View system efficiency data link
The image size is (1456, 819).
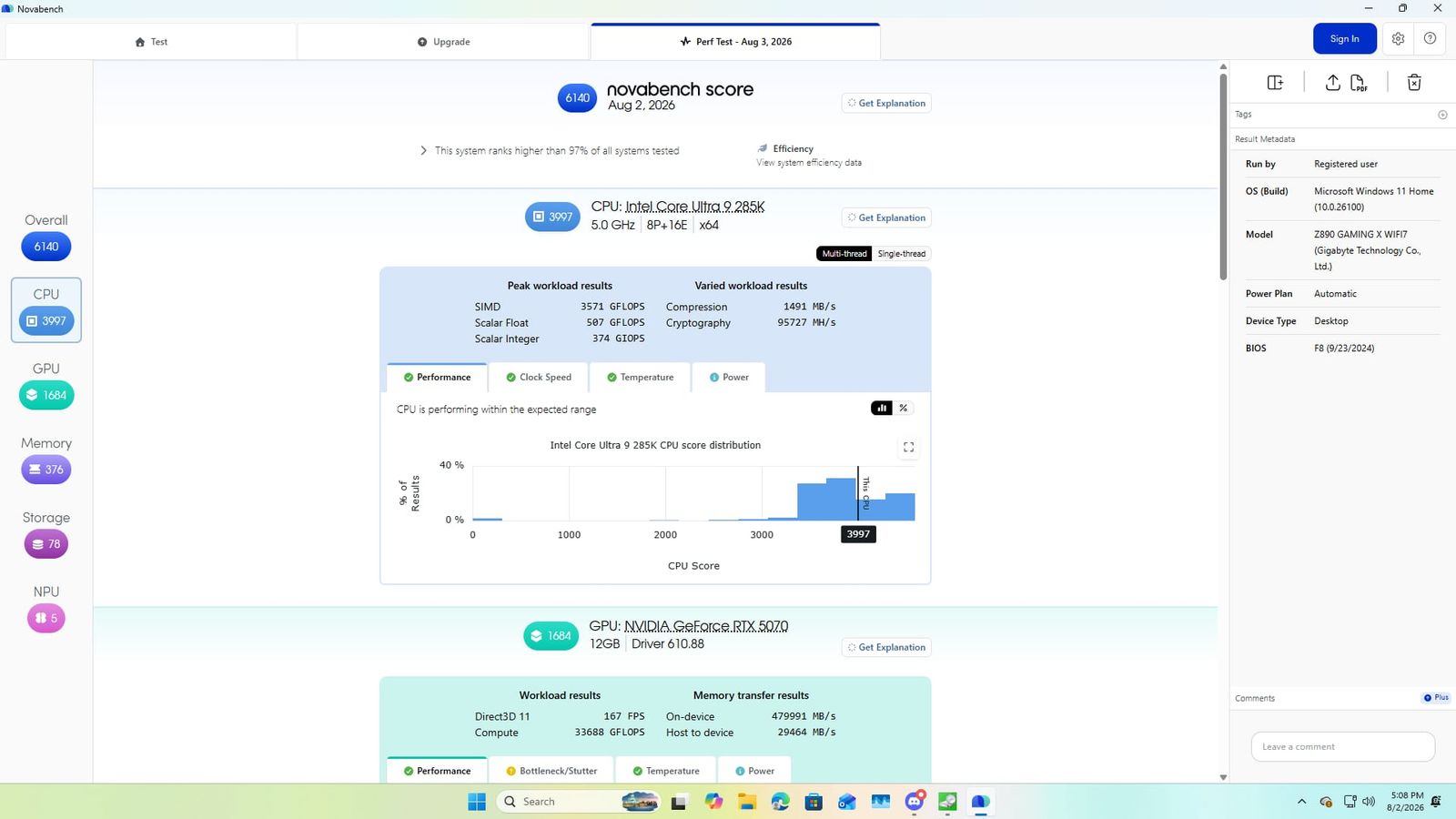809,163
